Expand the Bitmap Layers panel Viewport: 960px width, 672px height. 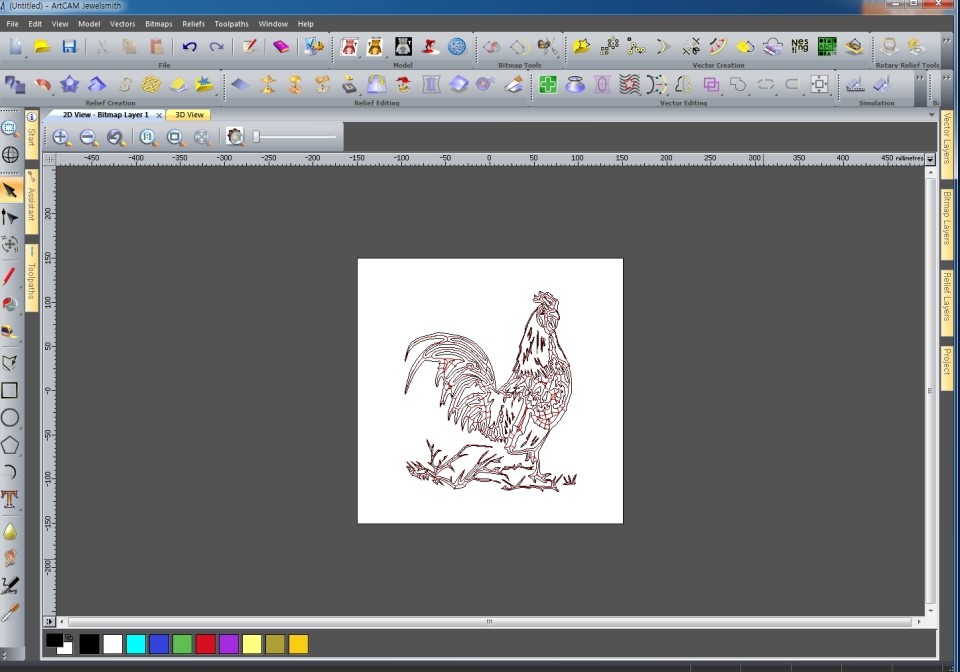click(x=947, y=223)
